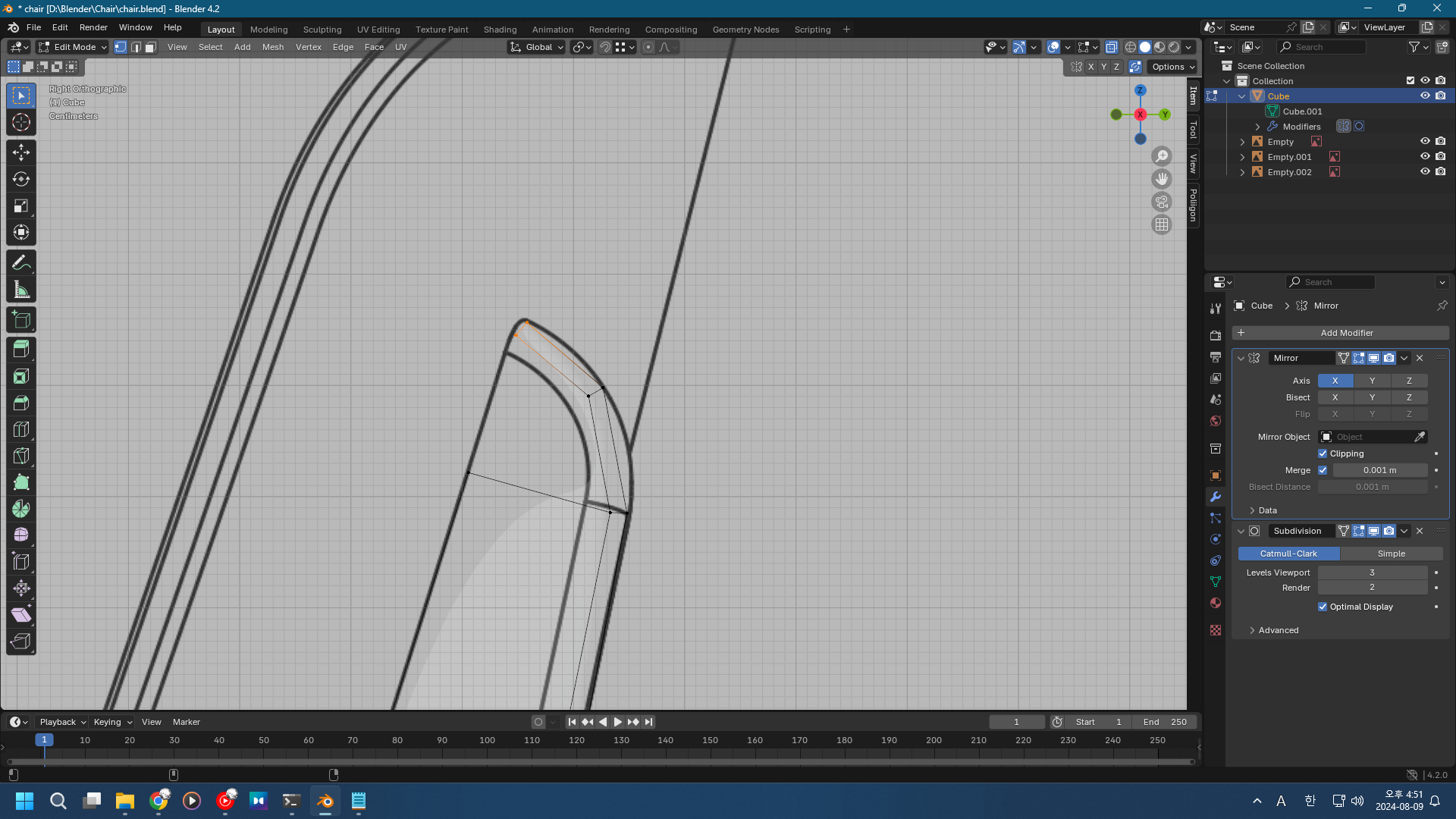Select the Loop Cut tool
1456x819 pixels.
(x=21, y=429)
